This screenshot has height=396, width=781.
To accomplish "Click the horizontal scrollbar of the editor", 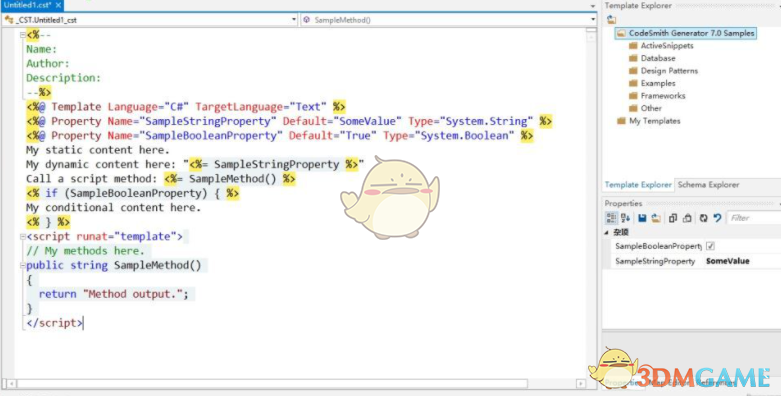I will tap(272, 384).
